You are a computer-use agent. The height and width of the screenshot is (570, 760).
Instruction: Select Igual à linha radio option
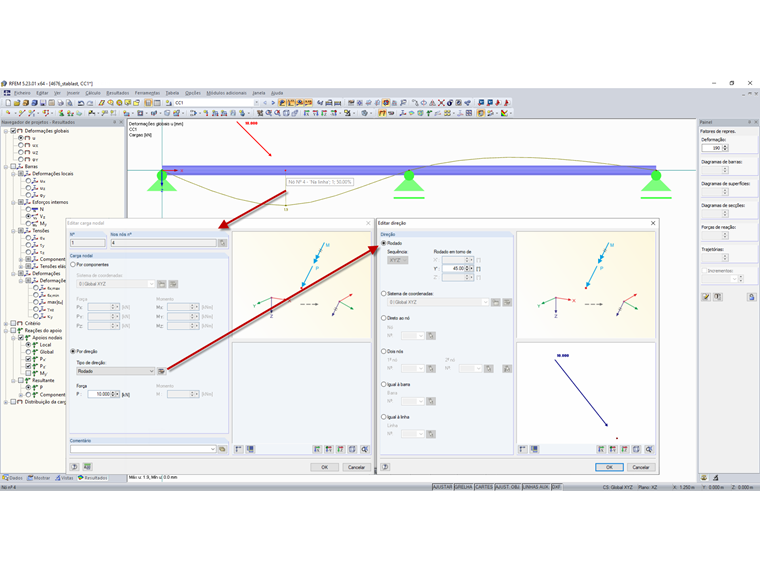click(384, 417)
